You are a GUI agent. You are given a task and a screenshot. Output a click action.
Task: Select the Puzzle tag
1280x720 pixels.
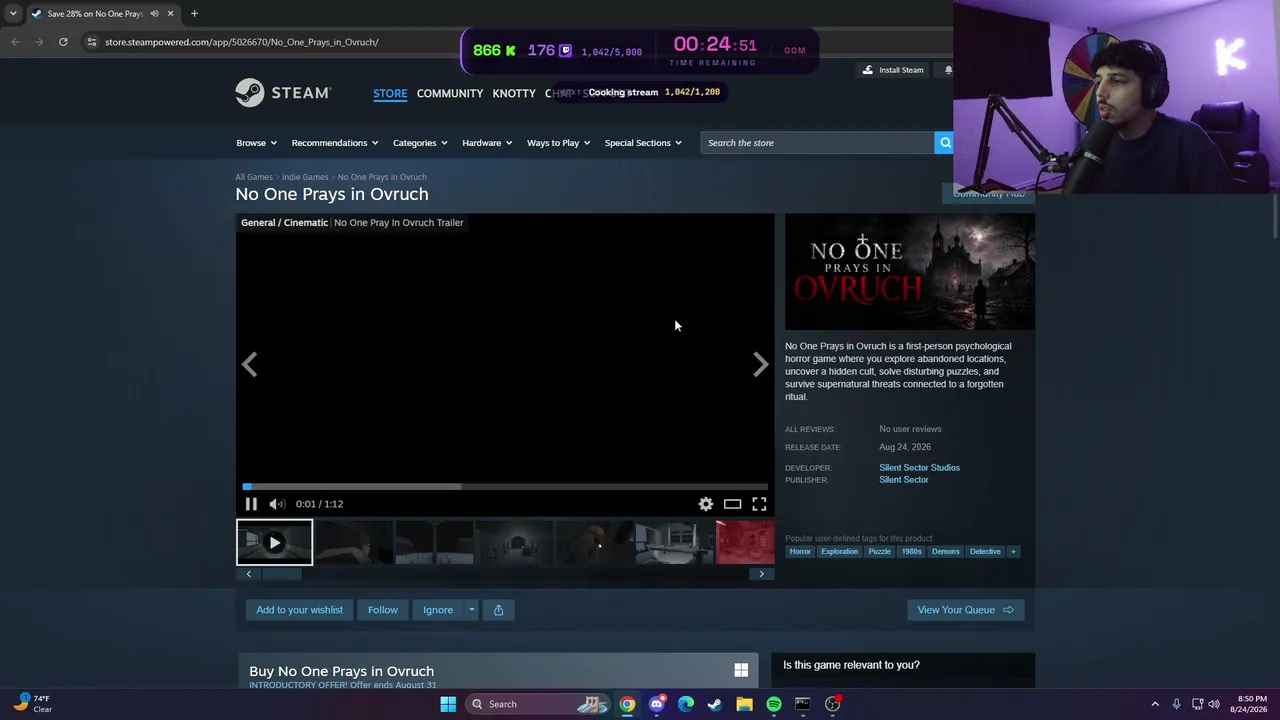[879, 551]
